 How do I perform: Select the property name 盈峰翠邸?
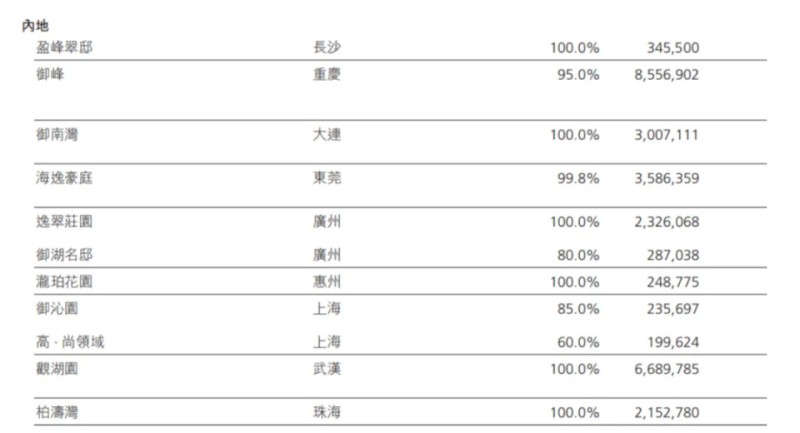(x=65, y=47)
